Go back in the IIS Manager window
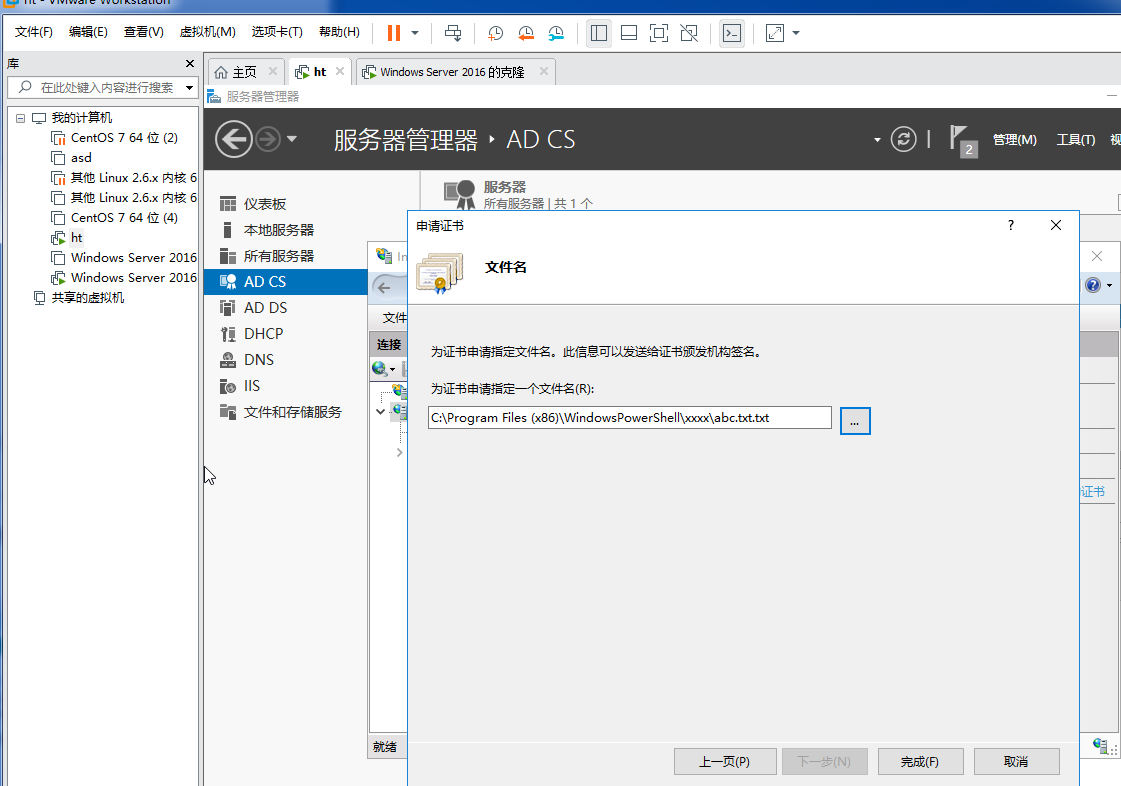Screen dimensions: 1121x786 coord(384,288)
